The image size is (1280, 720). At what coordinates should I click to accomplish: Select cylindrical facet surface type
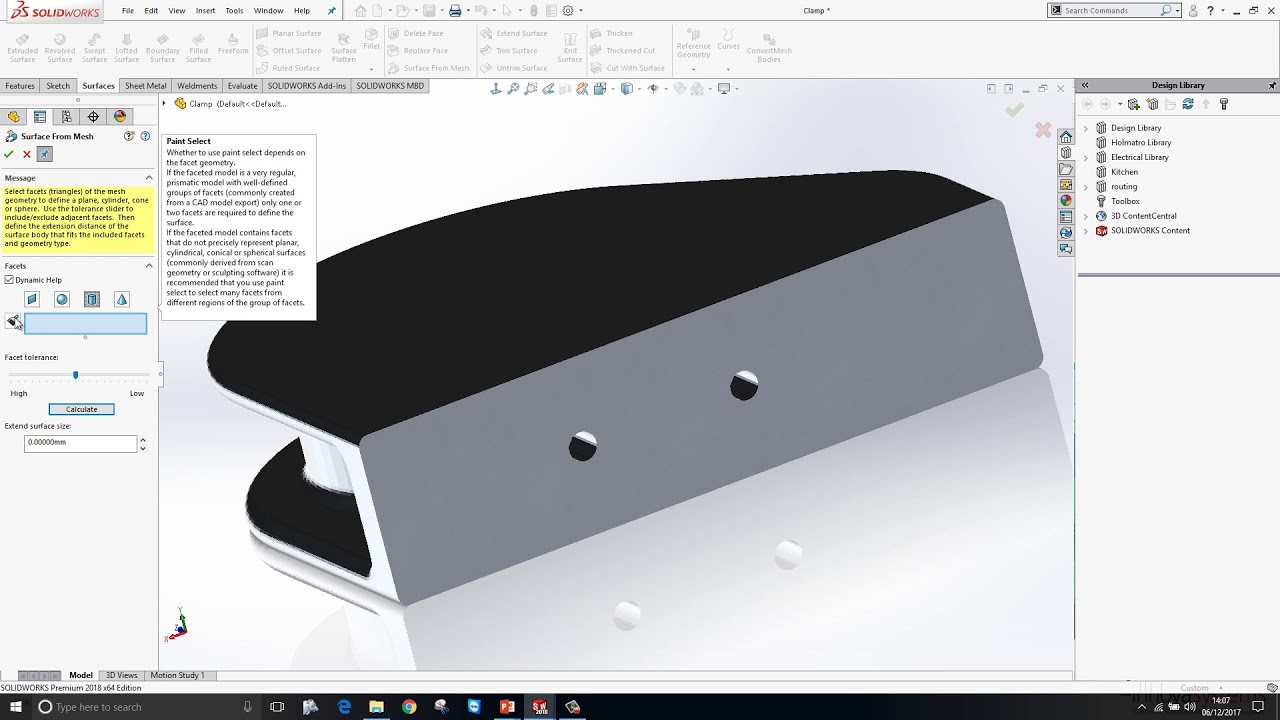tap(92, 299)
